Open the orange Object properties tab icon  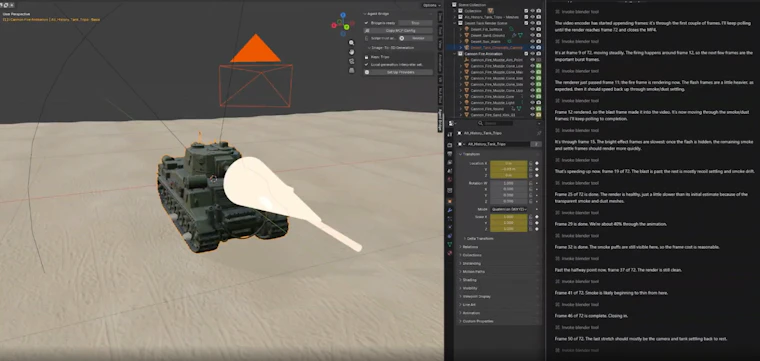click(449, 201)
